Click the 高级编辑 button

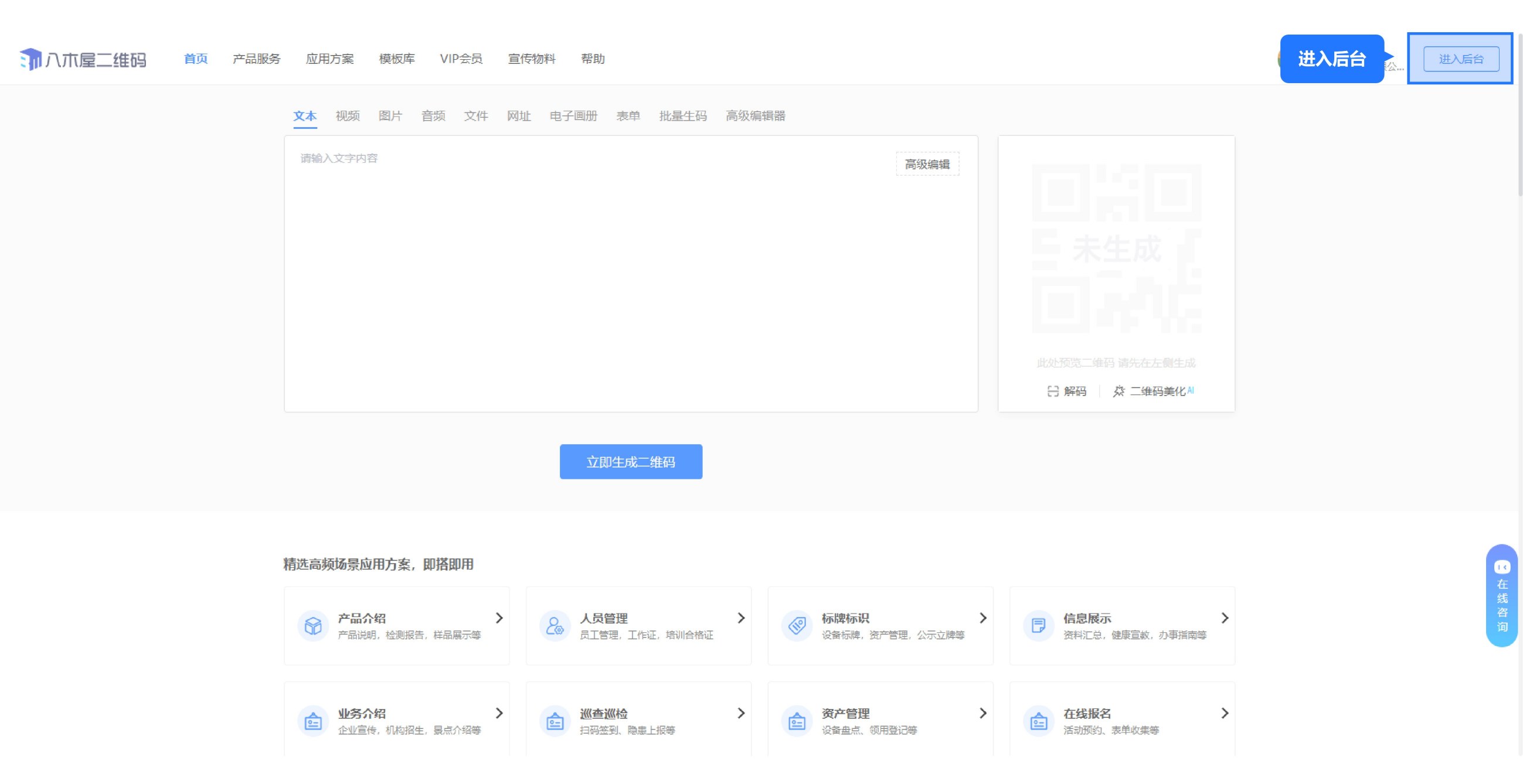click(x=927, y=164)
